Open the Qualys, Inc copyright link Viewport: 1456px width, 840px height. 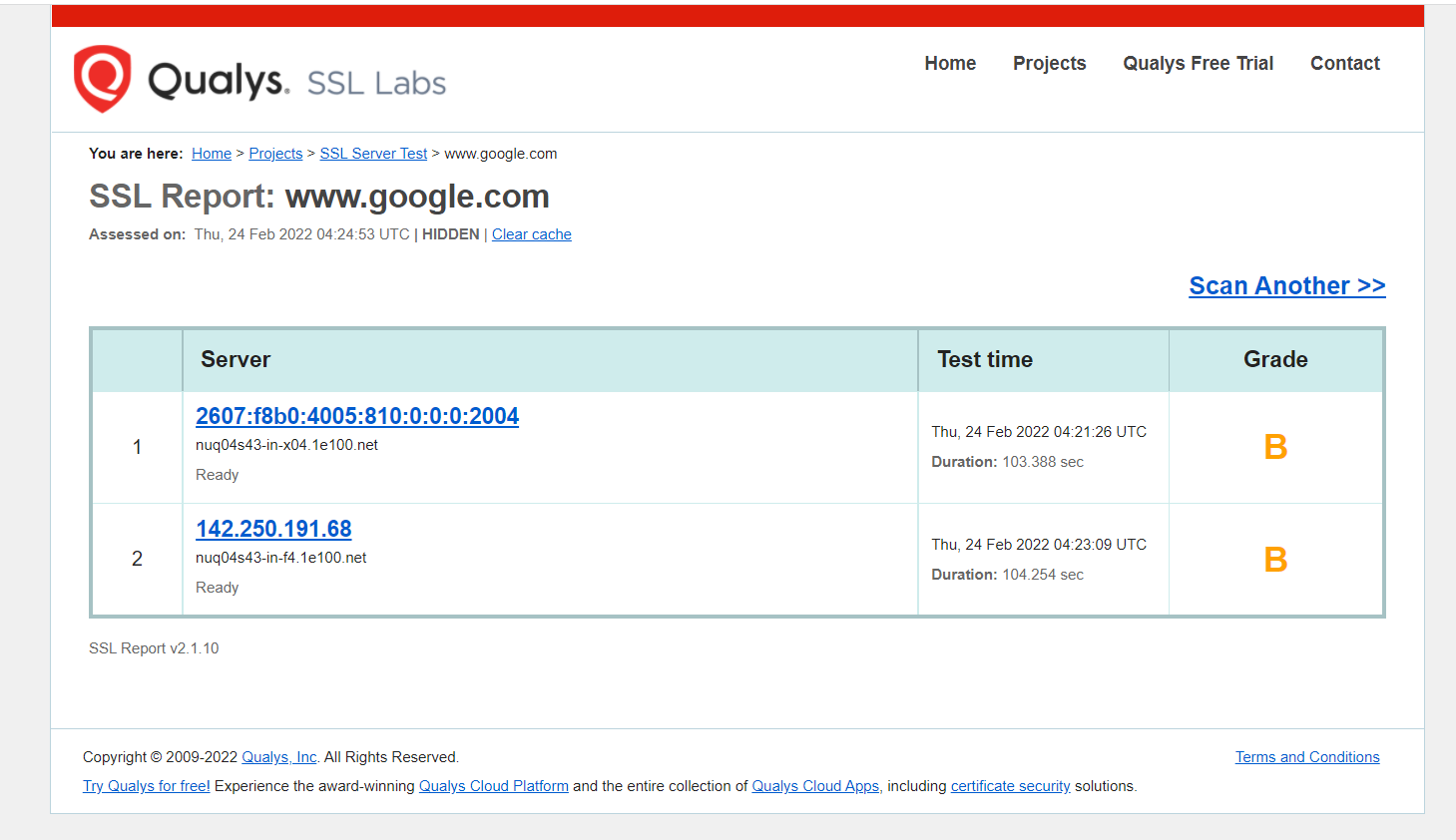pyautogui.click(x=278, y=756)
